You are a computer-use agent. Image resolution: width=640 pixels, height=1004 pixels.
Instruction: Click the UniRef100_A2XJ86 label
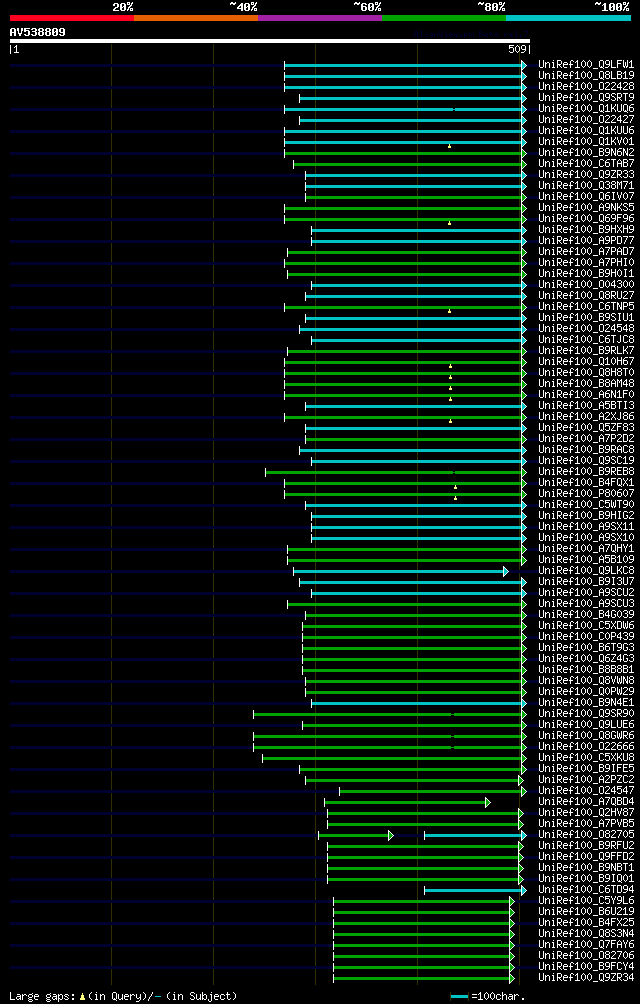tap(586, 416)
